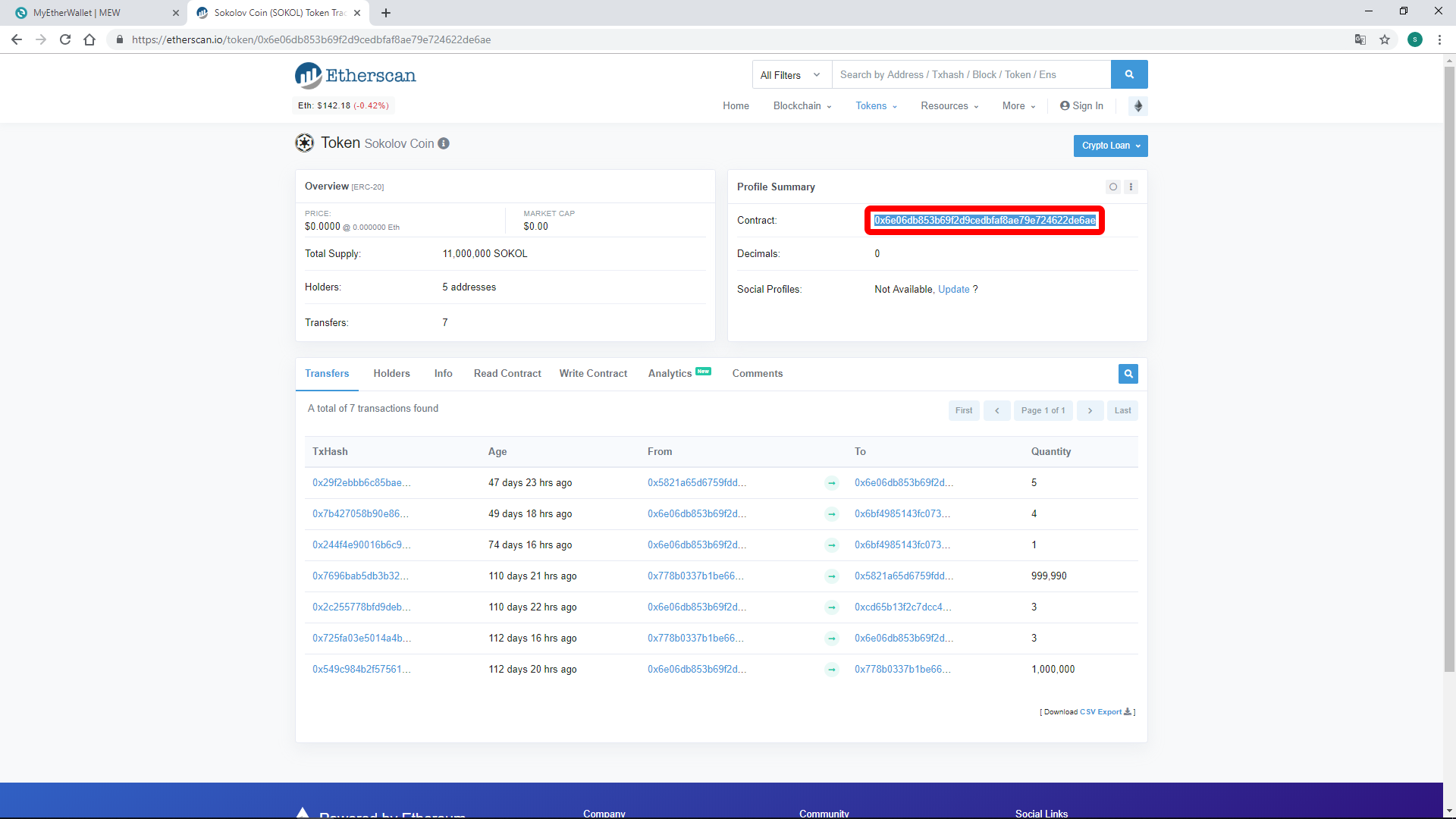Open transaction hash 0x244f4e90016b6c9

[x=362, y=545]
